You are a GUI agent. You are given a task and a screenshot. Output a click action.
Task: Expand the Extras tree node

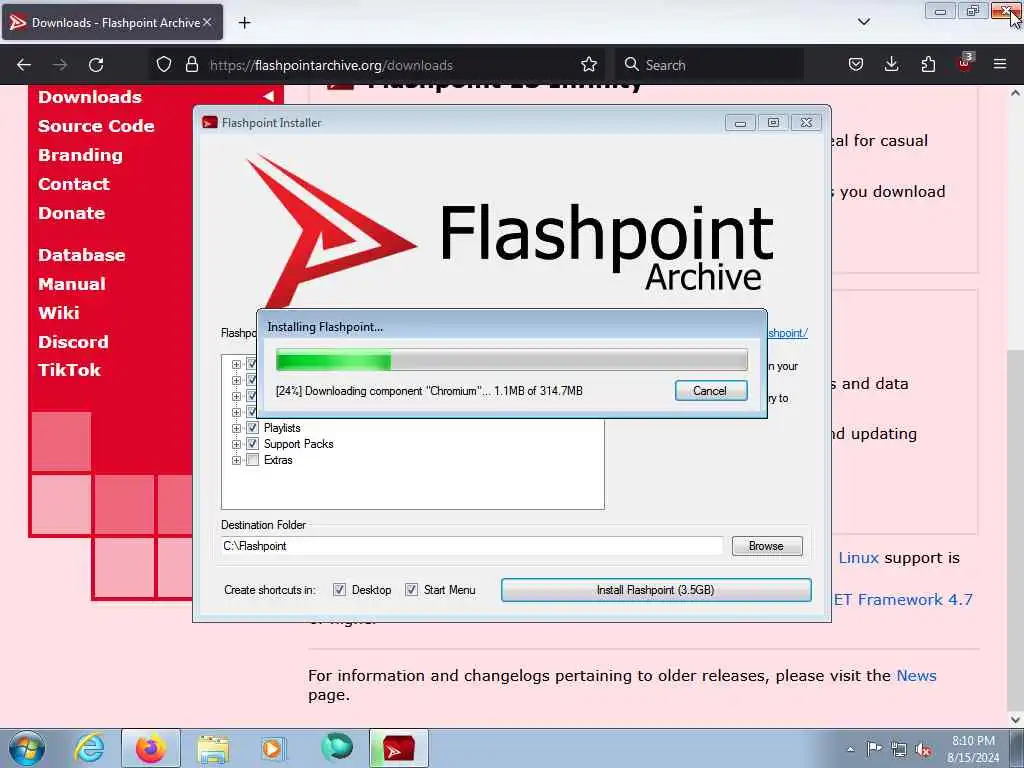click(236, 460)
